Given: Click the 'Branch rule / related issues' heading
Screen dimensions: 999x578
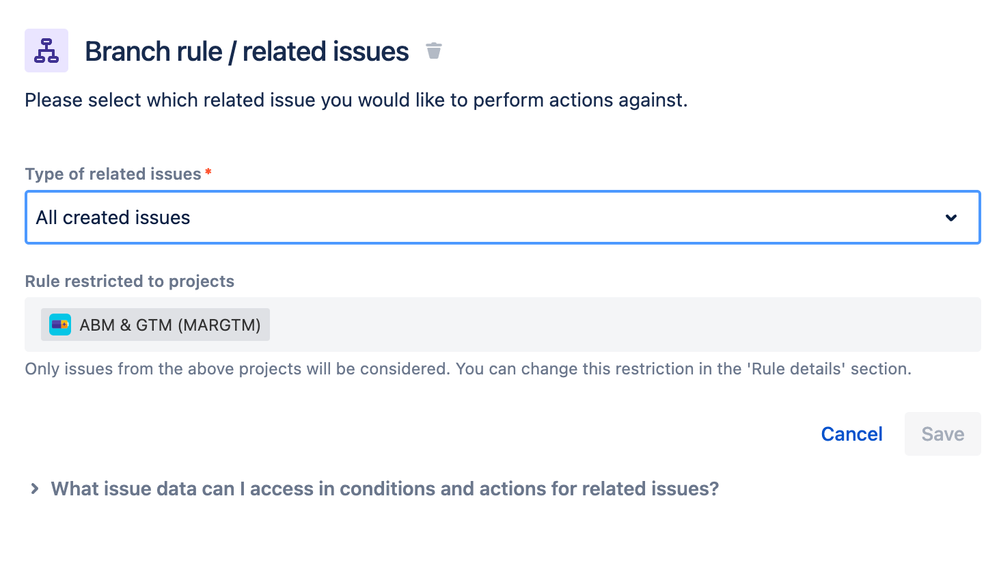Looking at the screenshot, I should pos(247,51).
